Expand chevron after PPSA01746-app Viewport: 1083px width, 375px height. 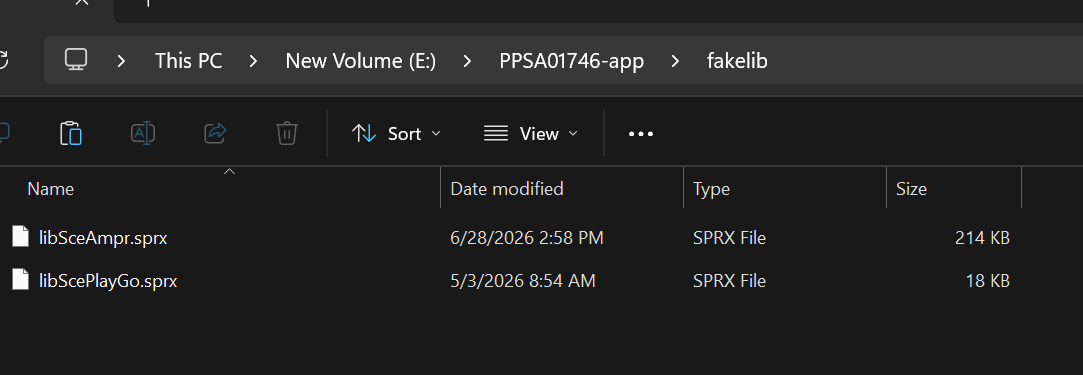point(675,61)
